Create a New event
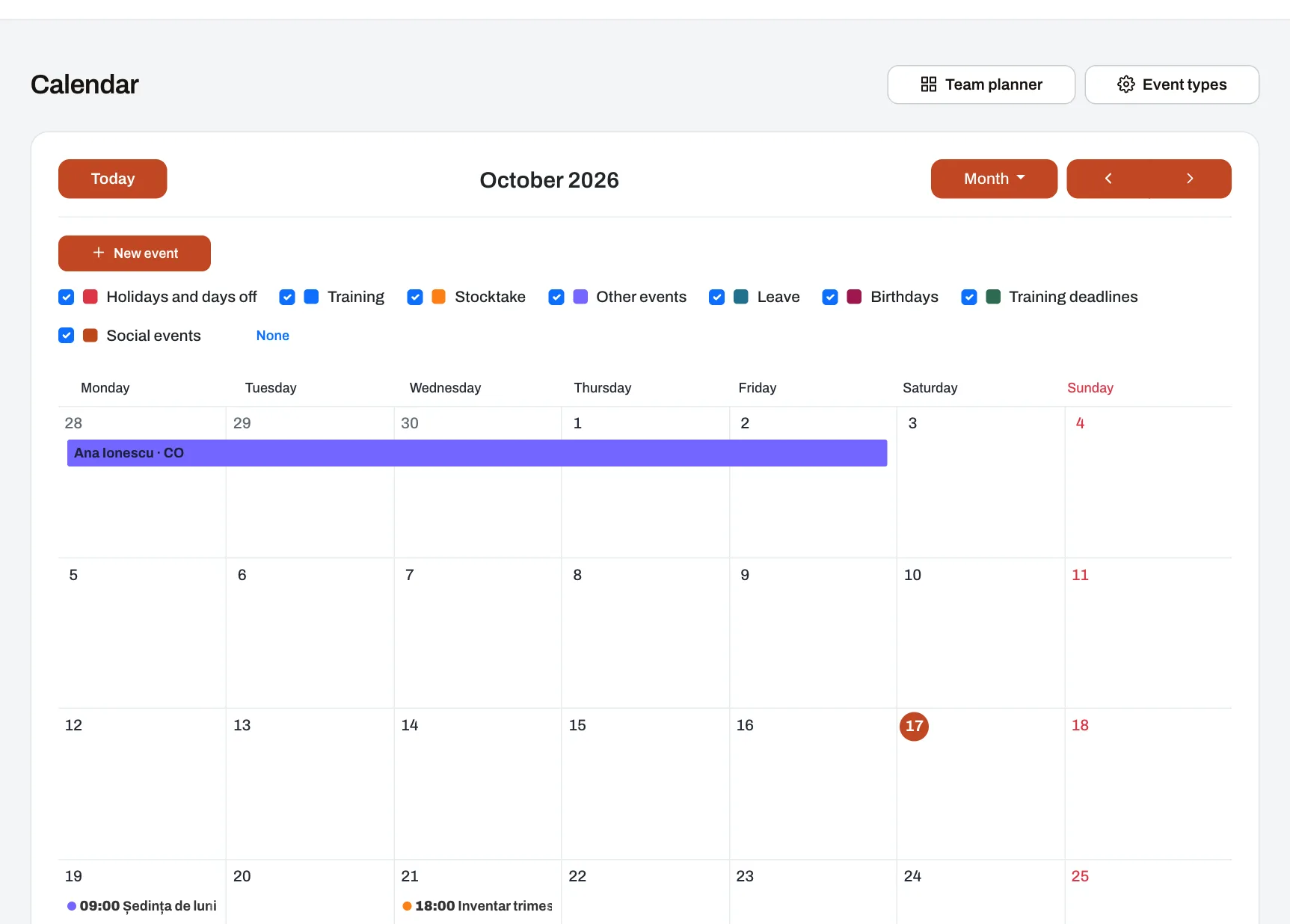This screenshot has width=1290, height=924. click(135, 253)
